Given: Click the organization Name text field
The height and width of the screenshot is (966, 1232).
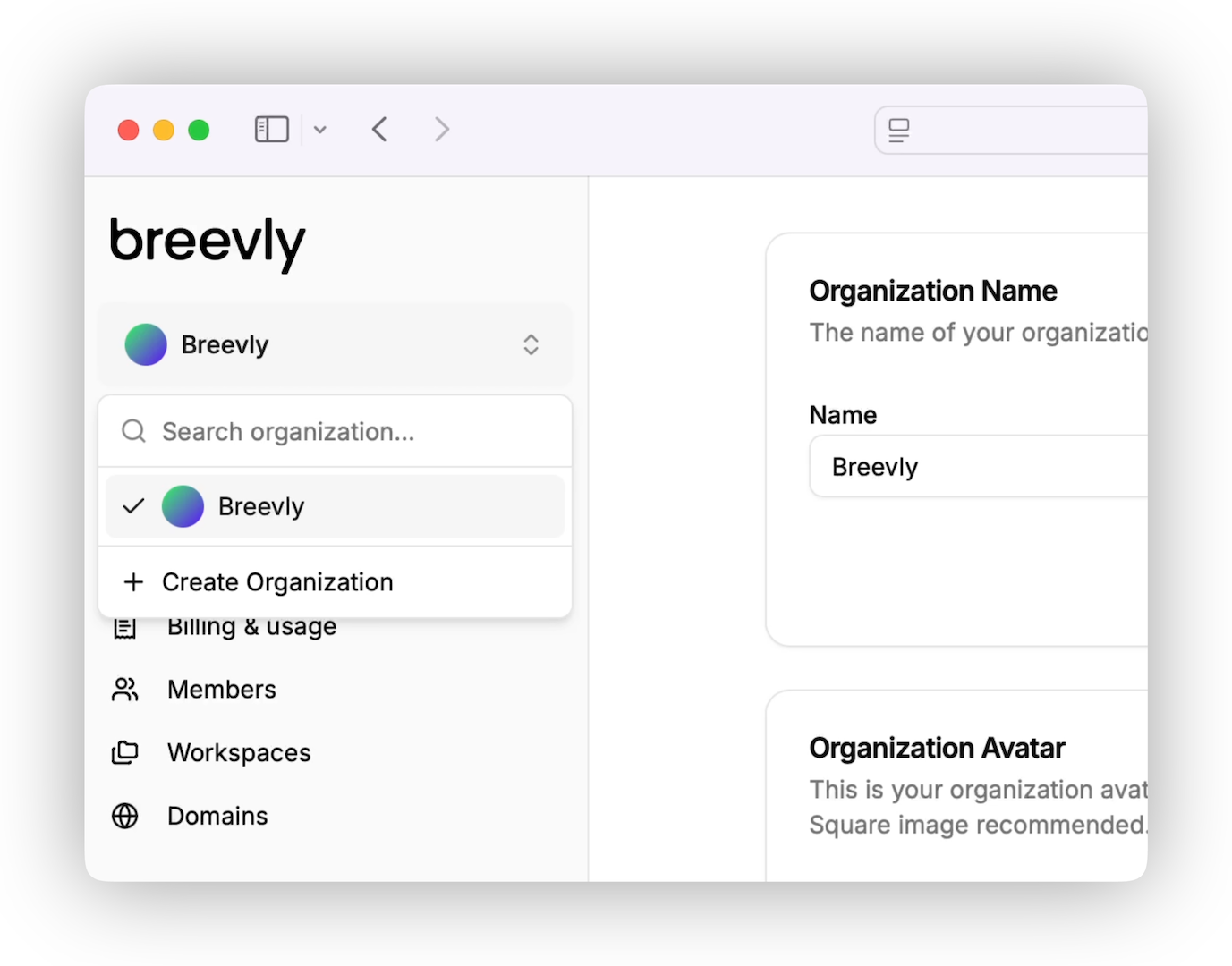Looking at the screenshot, I should pyautogui.click(x=975, y=467).
